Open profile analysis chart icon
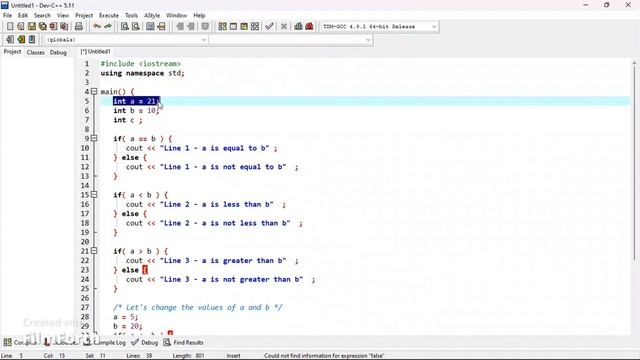 298,27
